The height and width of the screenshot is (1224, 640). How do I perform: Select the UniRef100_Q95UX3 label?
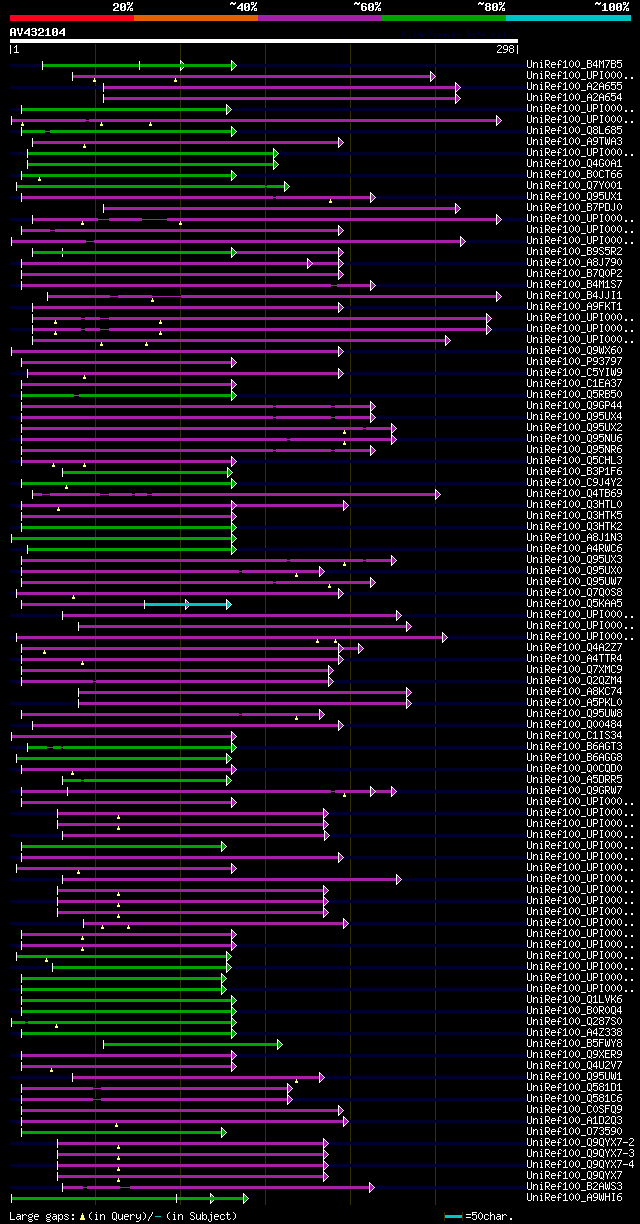574,560
